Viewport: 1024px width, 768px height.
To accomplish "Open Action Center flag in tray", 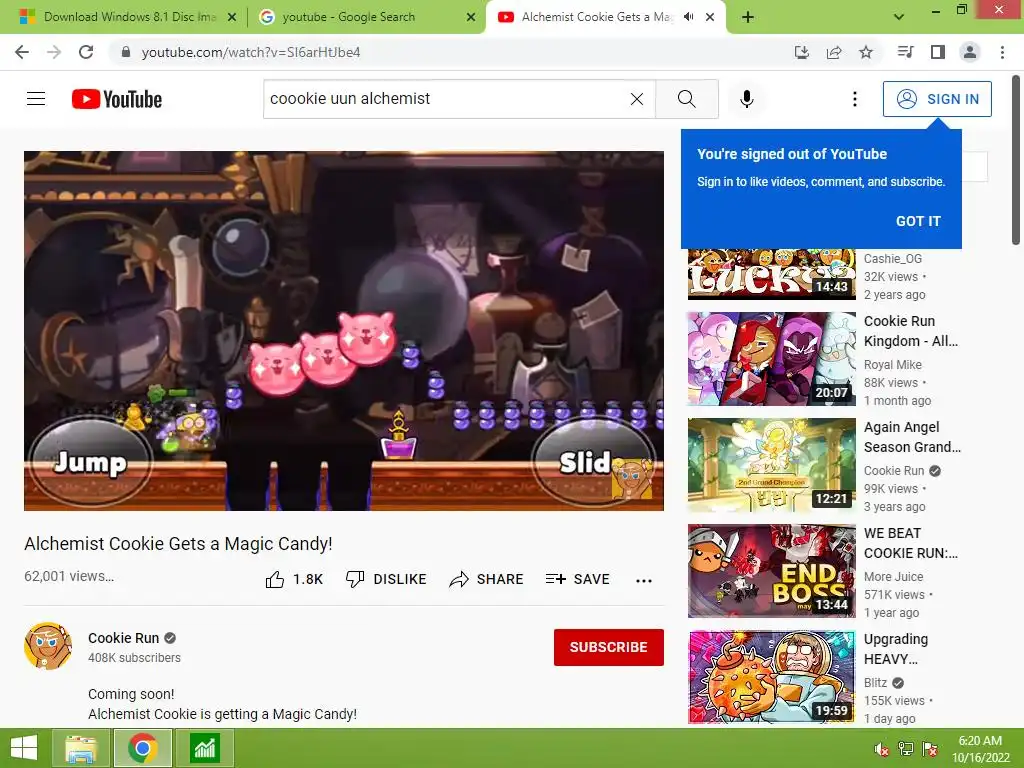I will [x=930, y=749].
